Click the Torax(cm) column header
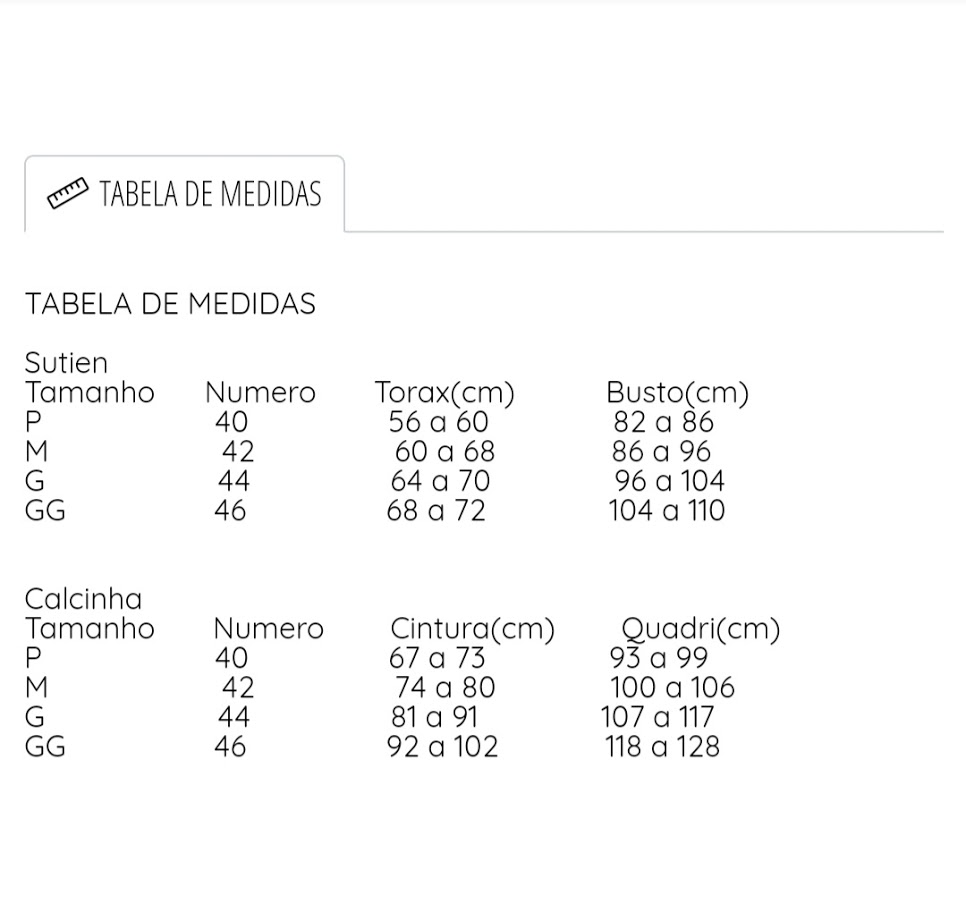Image resolution: width=966 pixels, height=903 pixels. [x=445, y=392]
